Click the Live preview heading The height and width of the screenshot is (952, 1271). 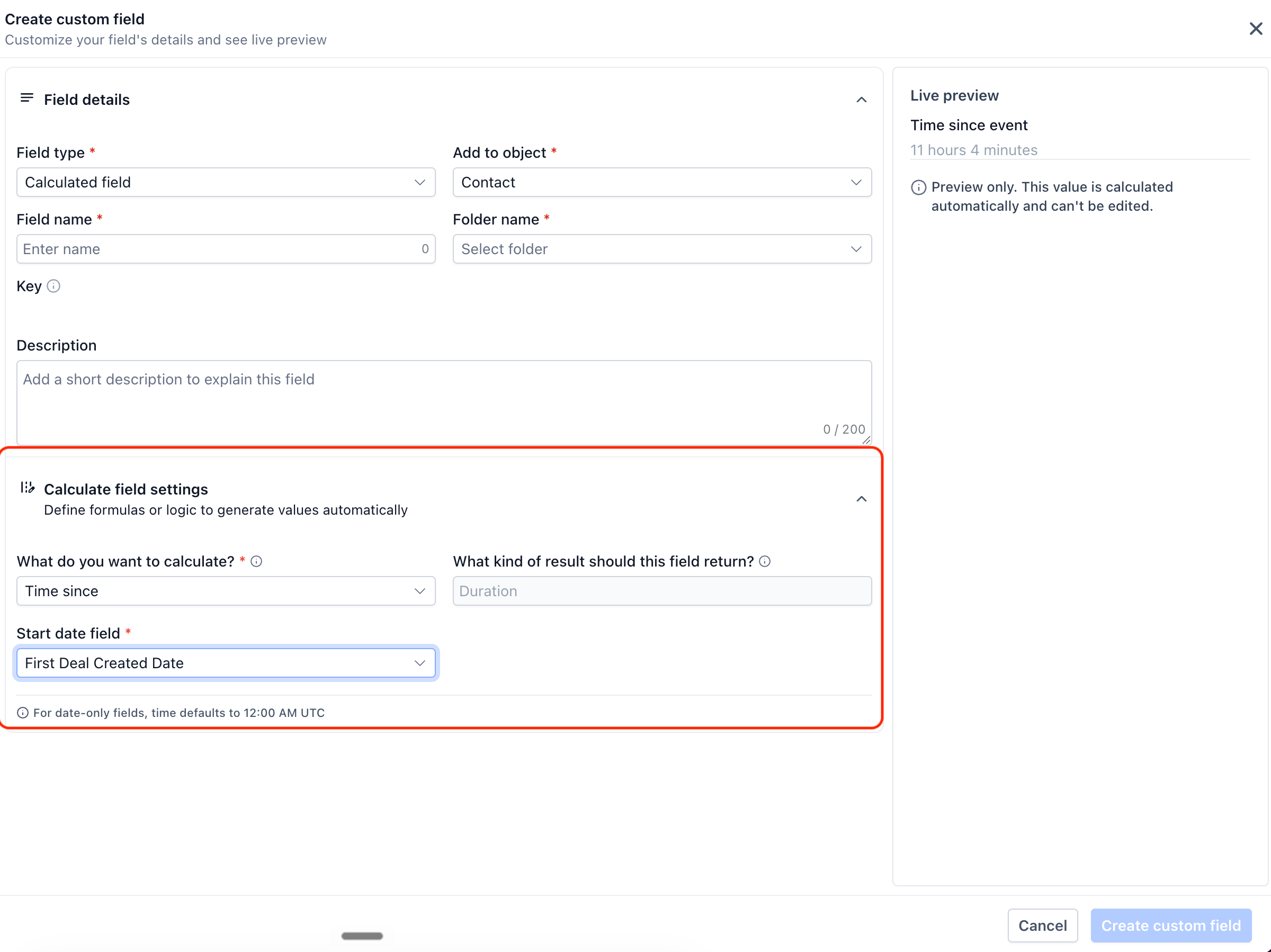click(954, 95)
